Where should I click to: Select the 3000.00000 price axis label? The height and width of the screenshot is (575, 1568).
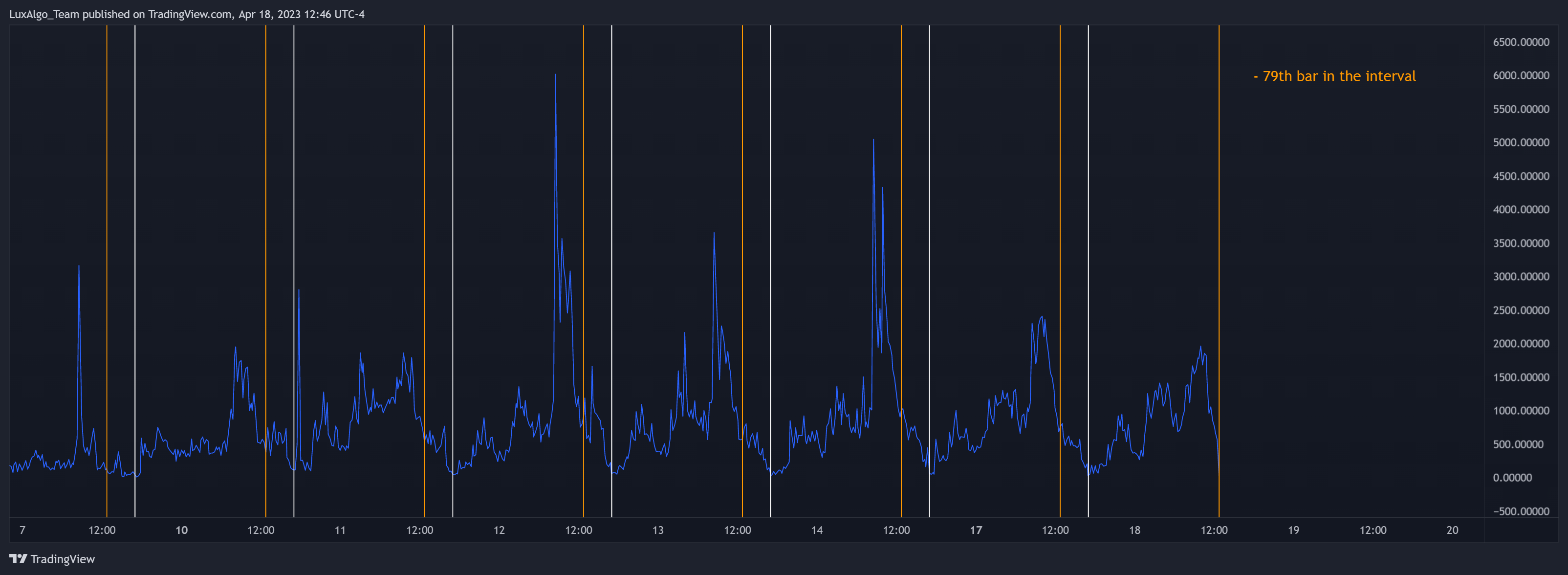[1521, 277]
